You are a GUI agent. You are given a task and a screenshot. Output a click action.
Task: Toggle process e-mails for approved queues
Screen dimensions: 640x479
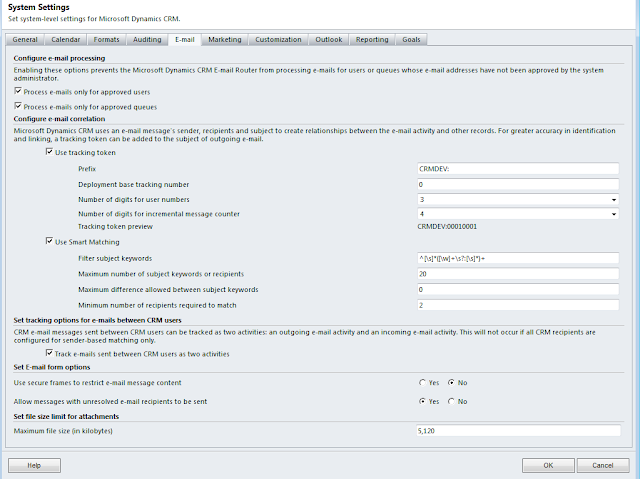[x=19, y=106]
